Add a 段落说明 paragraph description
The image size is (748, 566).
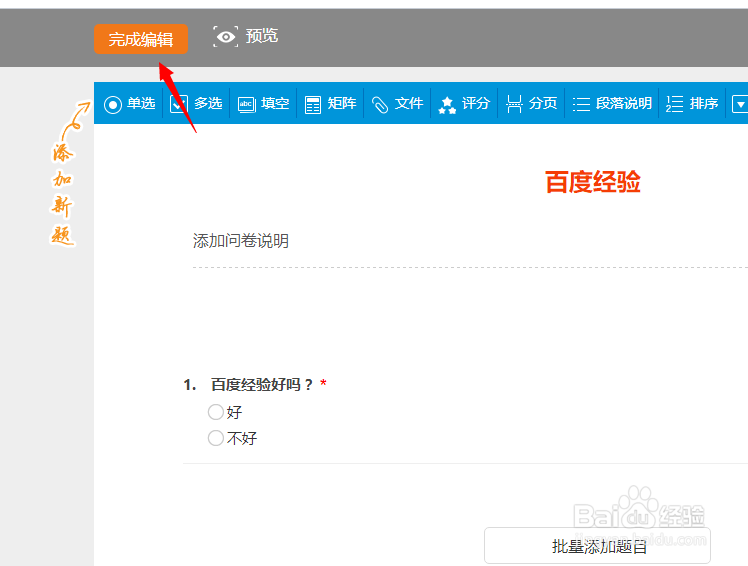pos(612,104)
